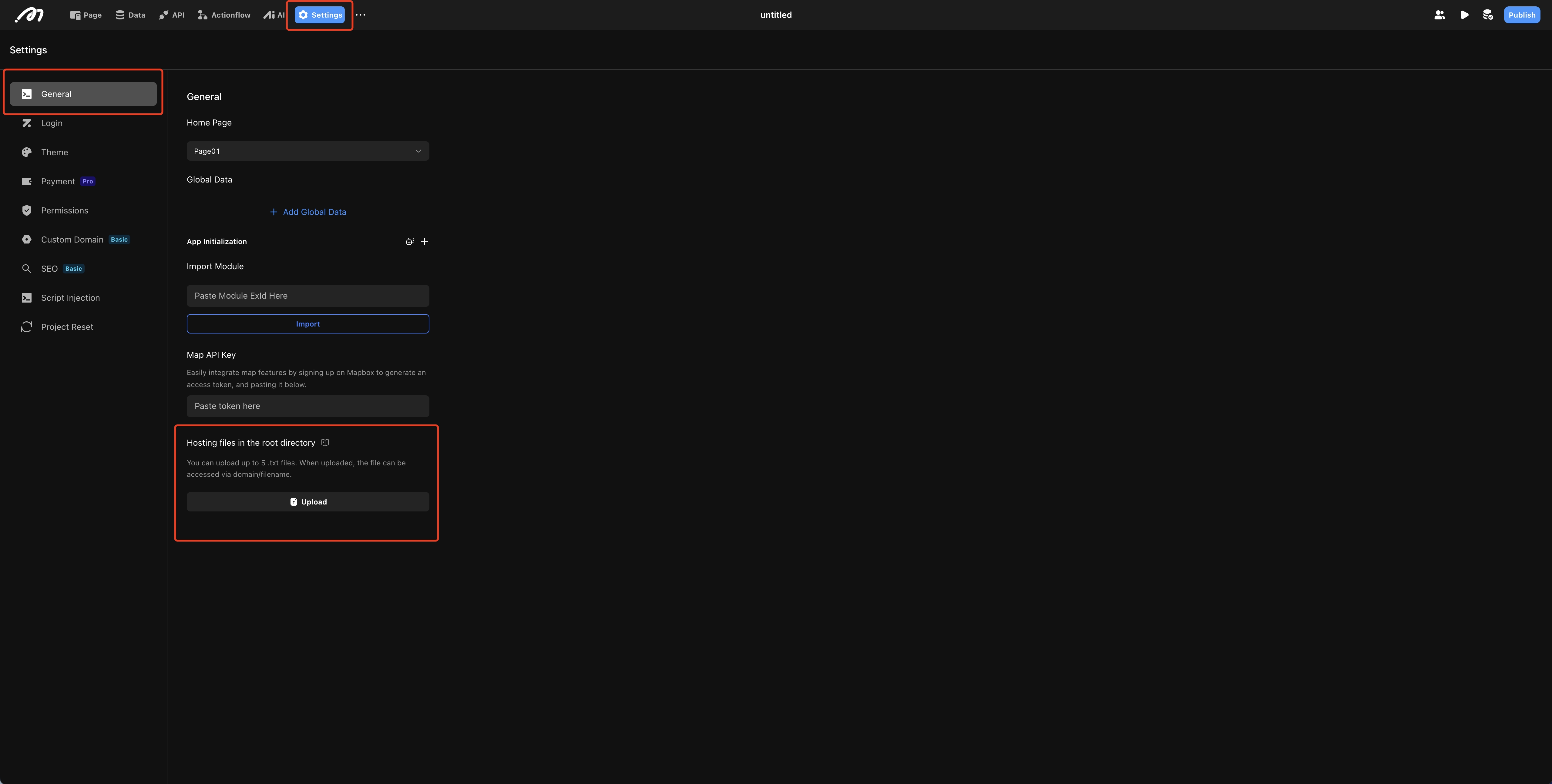Click the Upload button
Screen dimensions: 1552x784
tap(308, 502)
